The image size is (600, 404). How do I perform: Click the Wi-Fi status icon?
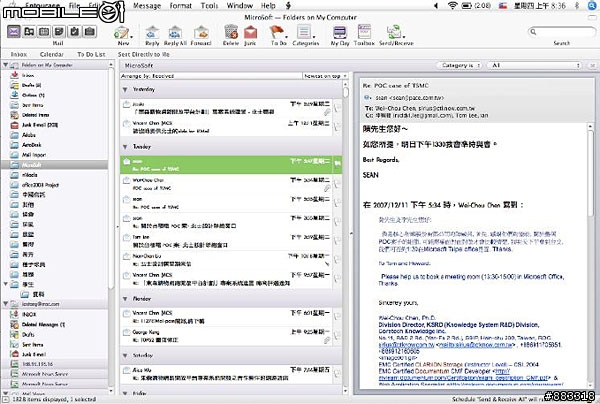pos(453,5)
